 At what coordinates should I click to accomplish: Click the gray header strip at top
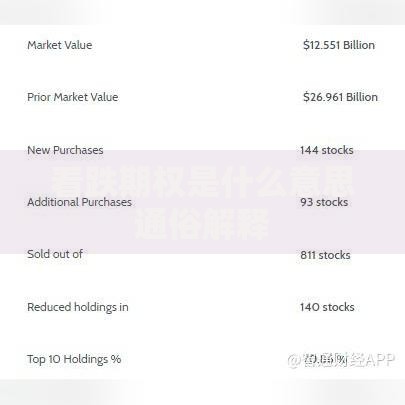point(202,12)
